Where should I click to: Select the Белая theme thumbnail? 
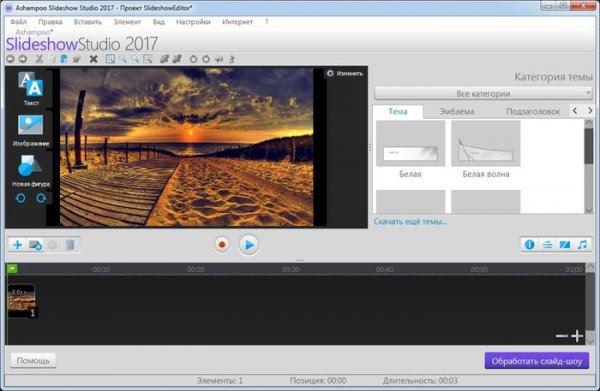(411, 143)
